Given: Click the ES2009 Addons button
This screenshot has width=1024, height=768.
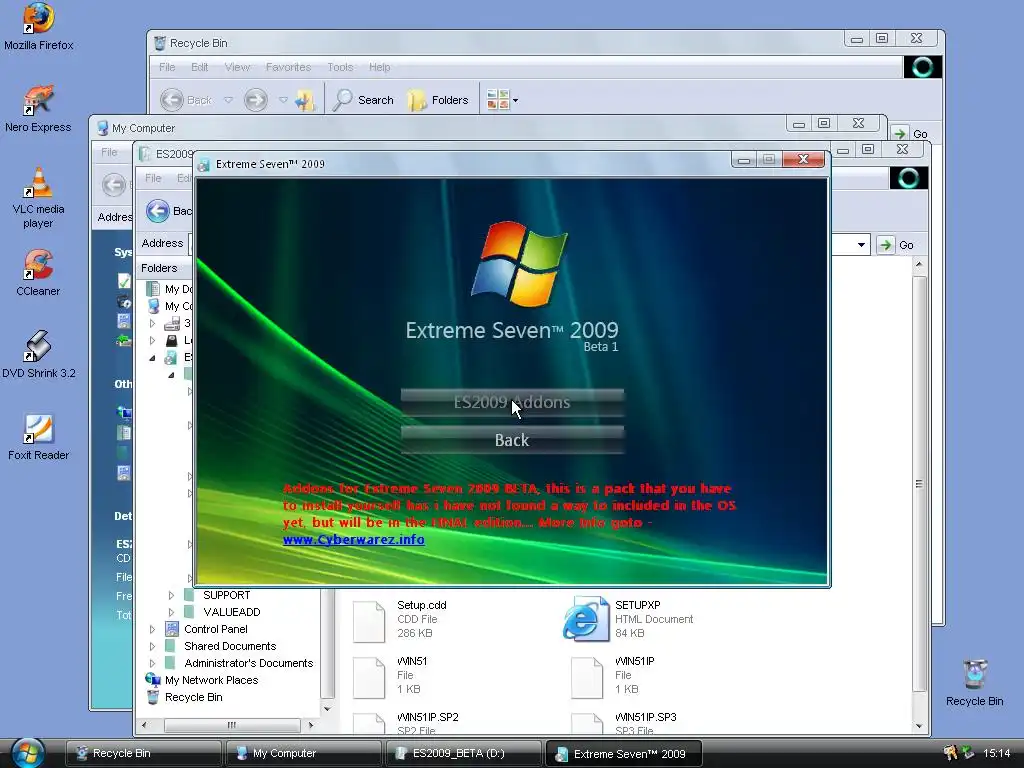Looking at the screenshot, I should [x=512, y=402].
